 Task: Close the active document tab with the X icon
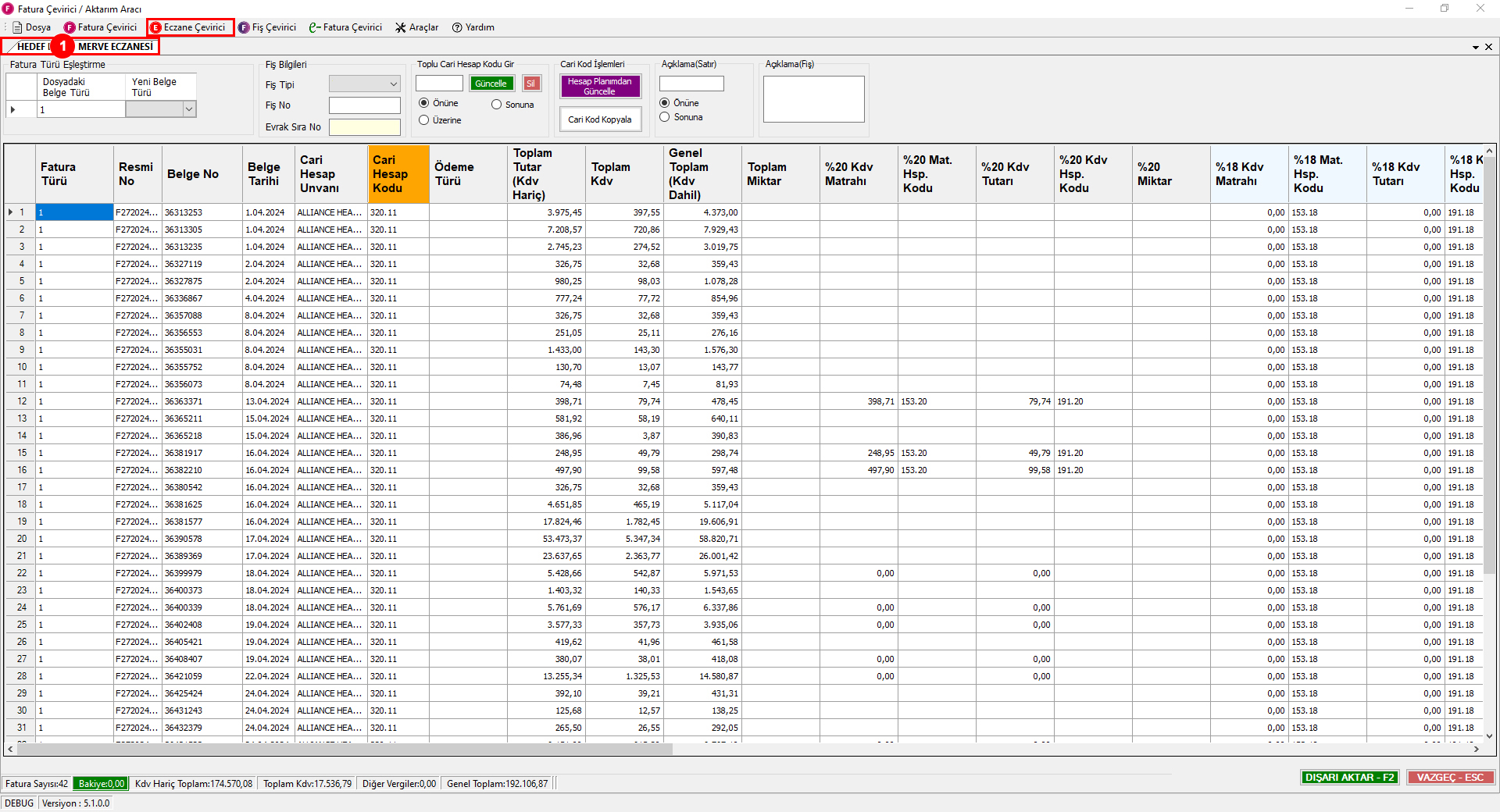tap(1488, 47)
